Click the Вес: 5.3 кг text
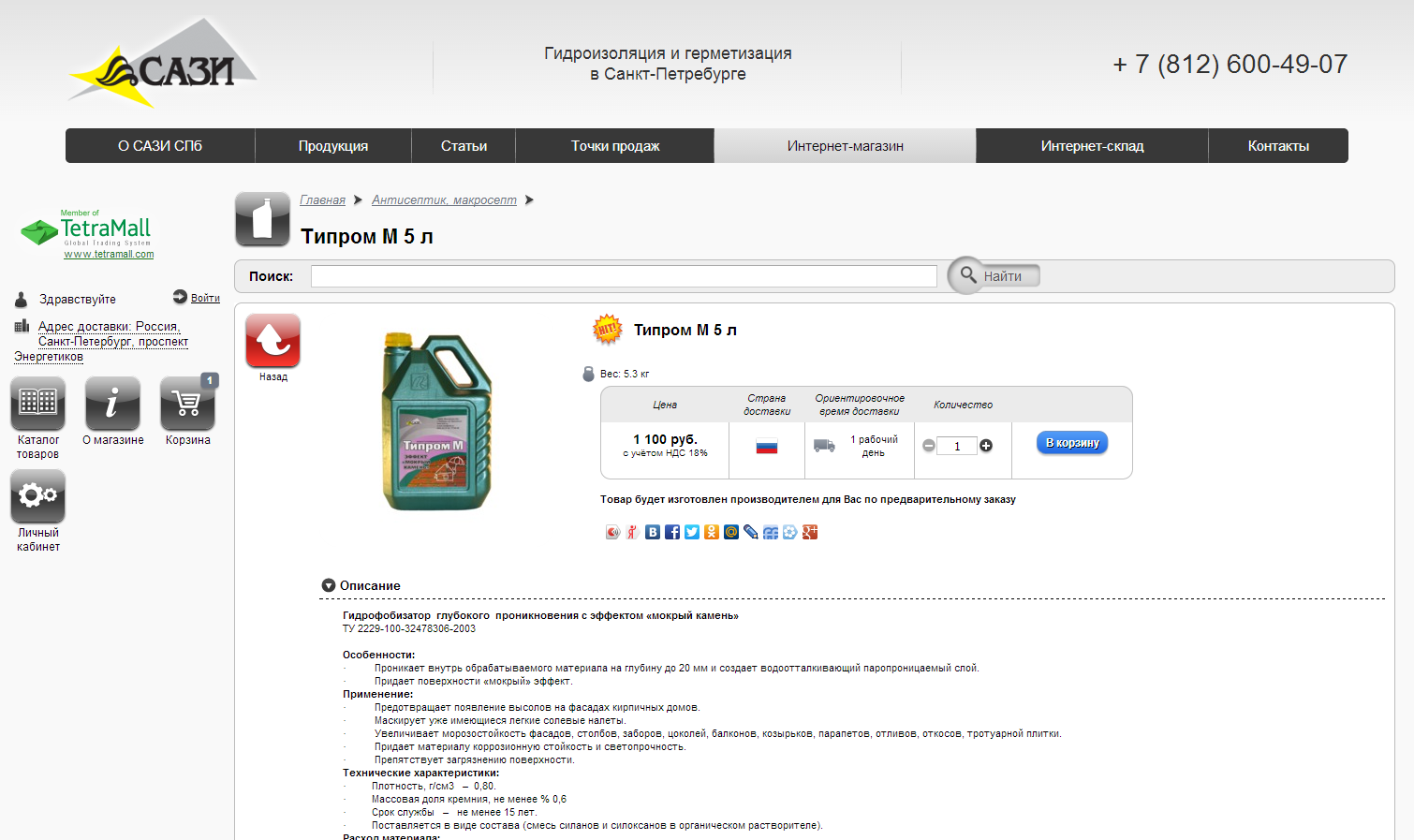This screenshot has height=840, width=1414. pyautogui.click(x=625, y=374)
